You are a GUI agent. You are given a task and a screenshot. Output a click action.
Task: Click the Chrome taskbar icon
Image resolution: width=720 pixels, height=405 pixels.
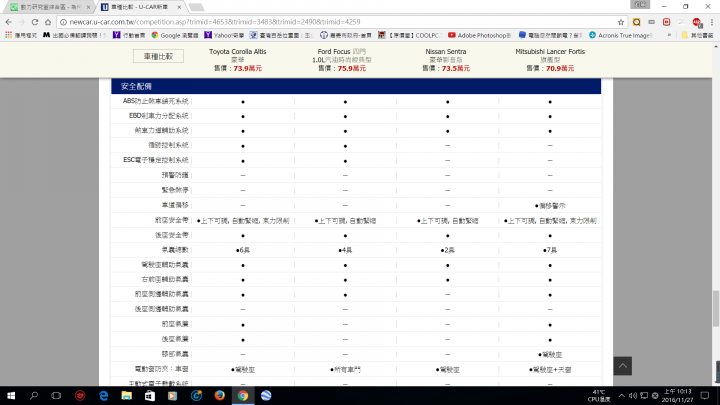(x=242, y=395)
